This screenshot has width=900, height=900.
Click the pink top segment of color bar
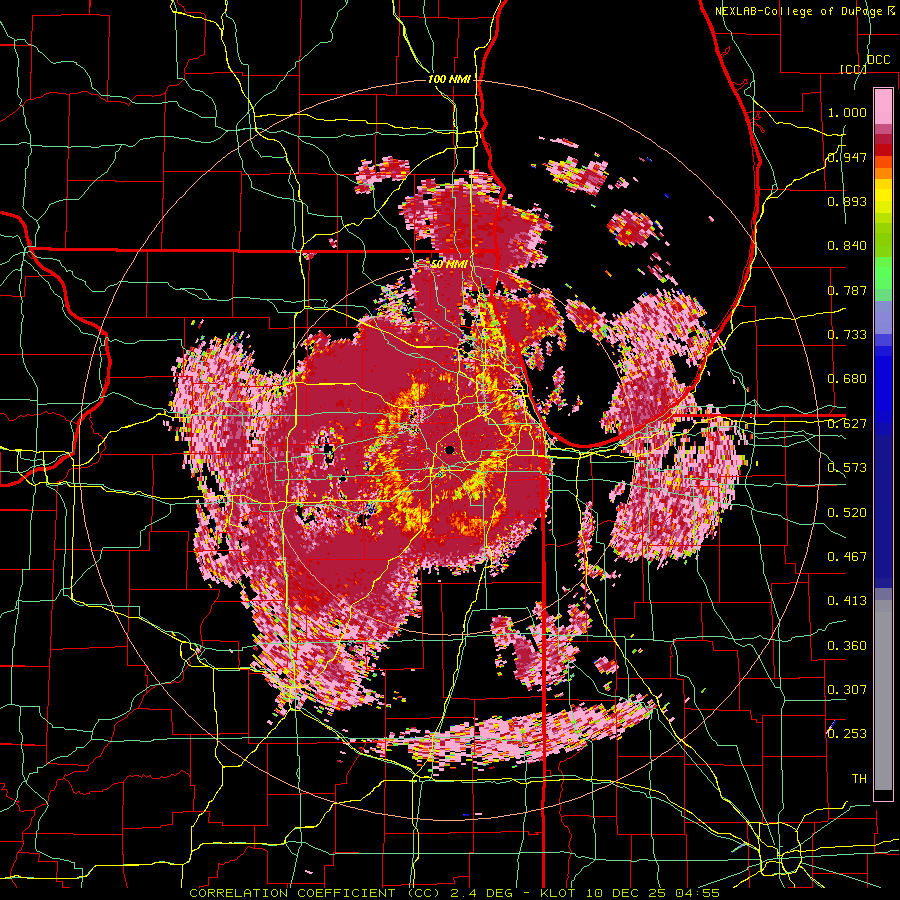click(x=883, y=106)
